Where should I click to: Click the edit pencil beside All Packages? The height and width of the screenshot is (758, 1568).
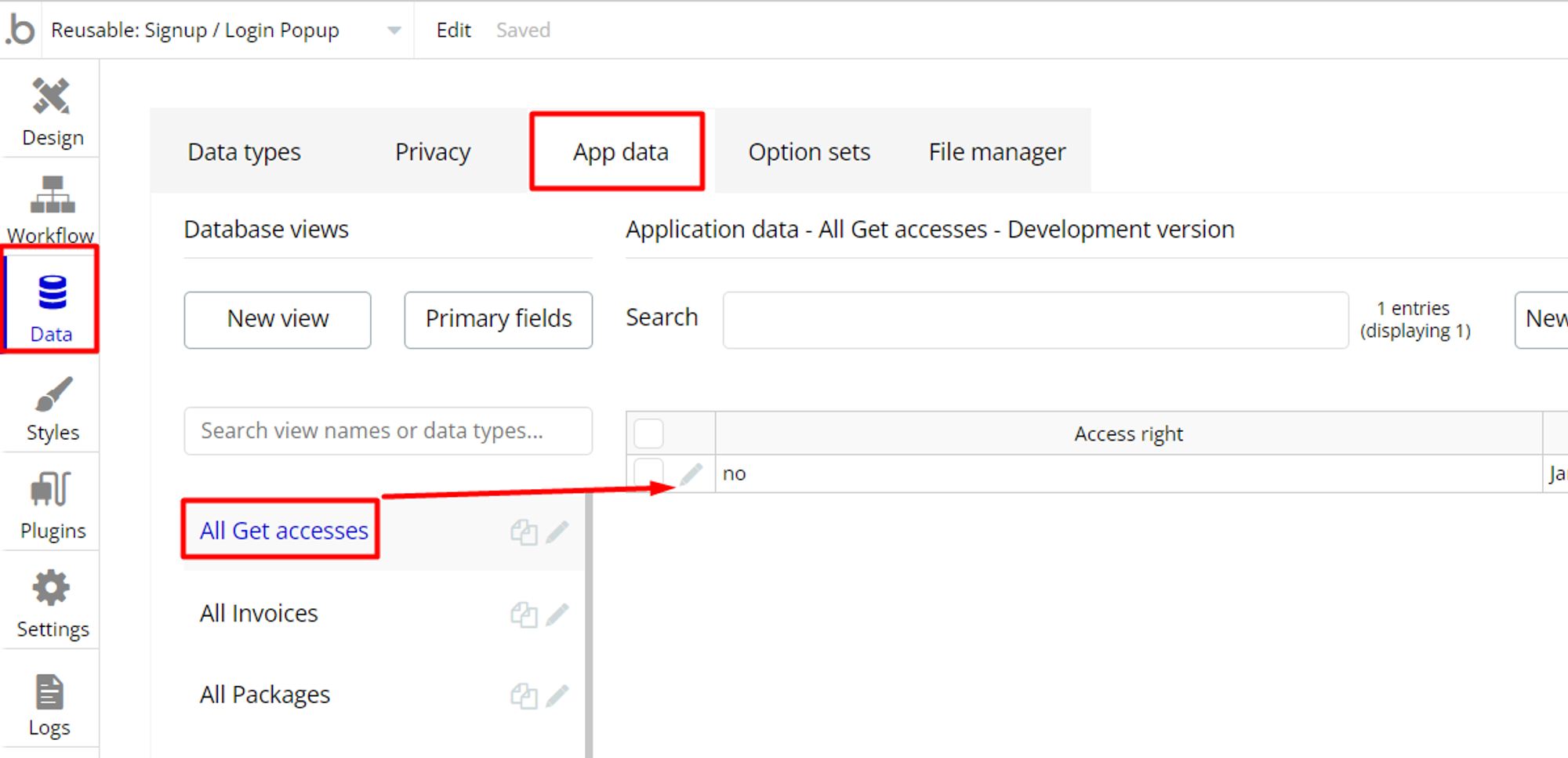[x=557, y=695]
